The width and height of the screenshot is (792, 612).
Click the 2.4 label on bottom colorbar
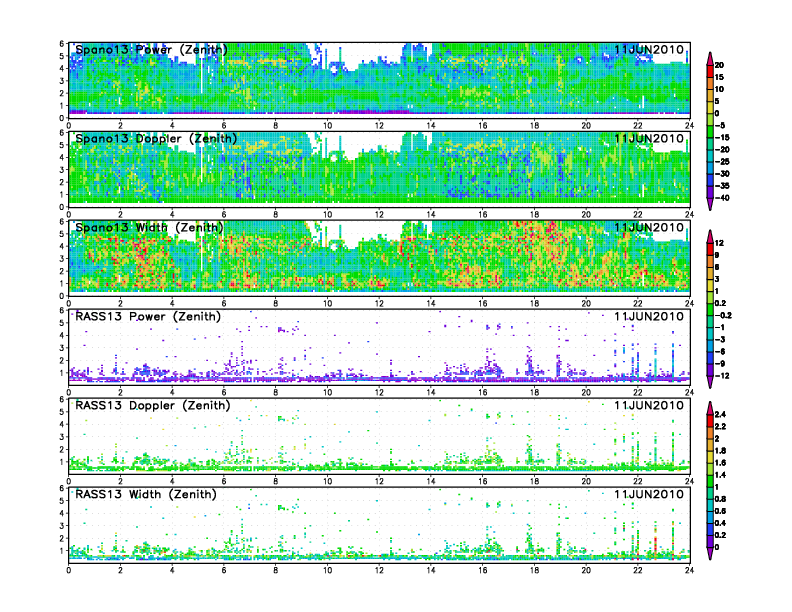coord(720,414)
